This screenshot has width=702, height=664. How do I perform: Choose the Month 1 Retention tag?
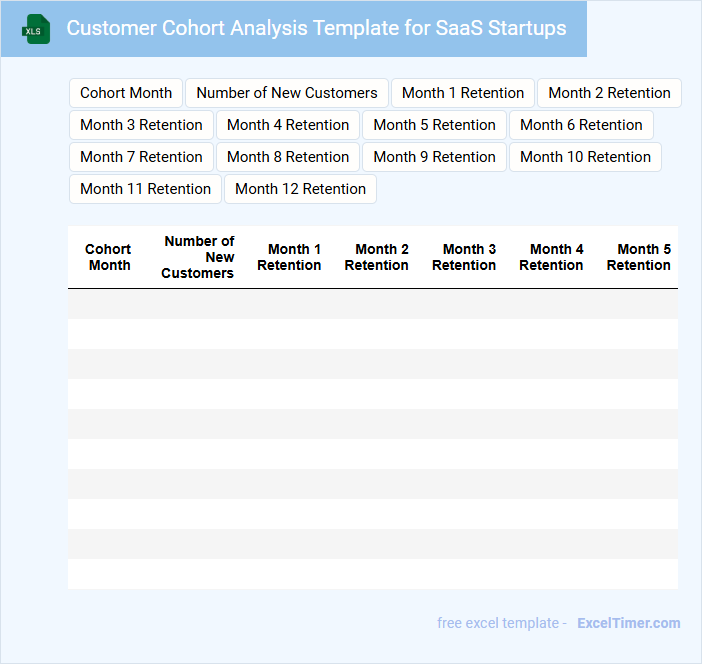pos(463,93)
